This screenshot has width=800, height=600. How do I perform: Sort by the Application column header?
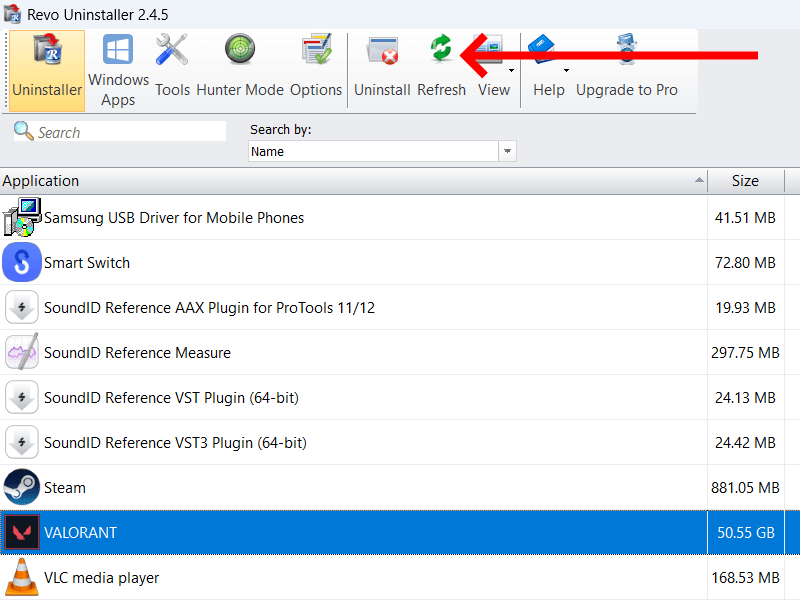tap(41, 181)
